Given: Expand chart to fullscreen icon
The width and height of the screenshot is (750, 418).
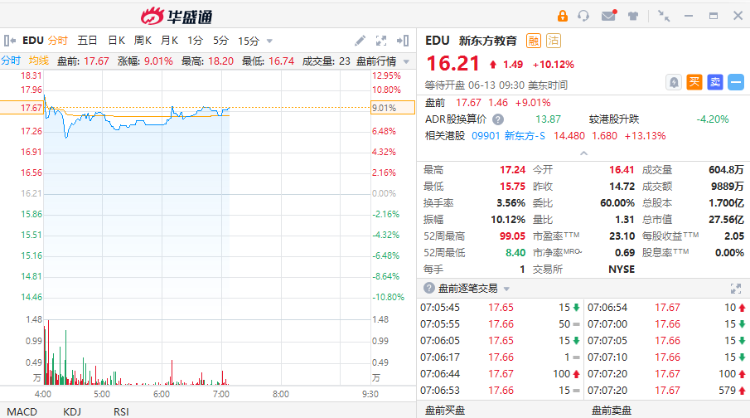Looking at the screenshot, I should tap(381, 41).
